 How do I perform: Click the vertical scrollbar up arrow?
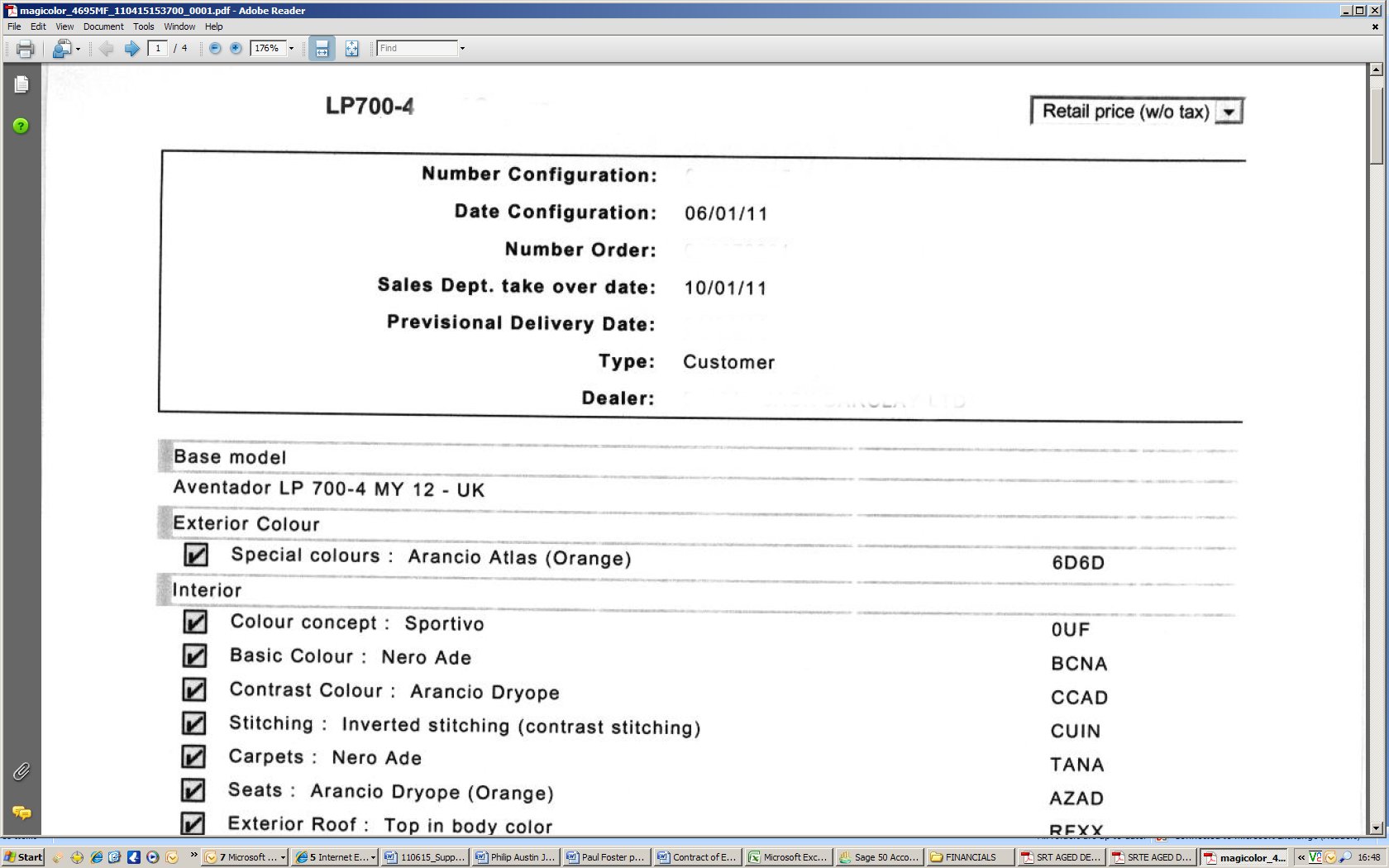[x=1376, y=70]
